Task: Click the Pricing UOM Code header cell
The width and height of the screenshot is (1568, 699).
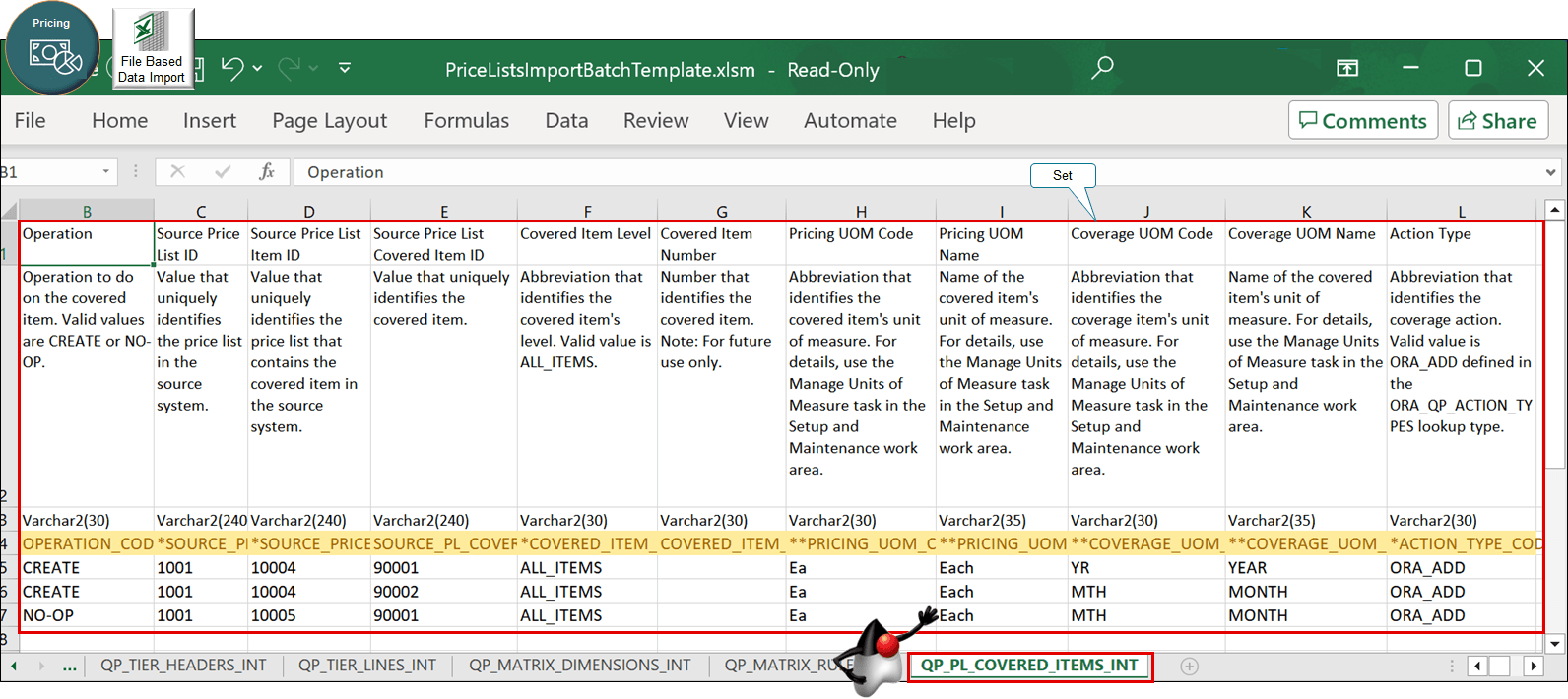Action: (861, 242)
